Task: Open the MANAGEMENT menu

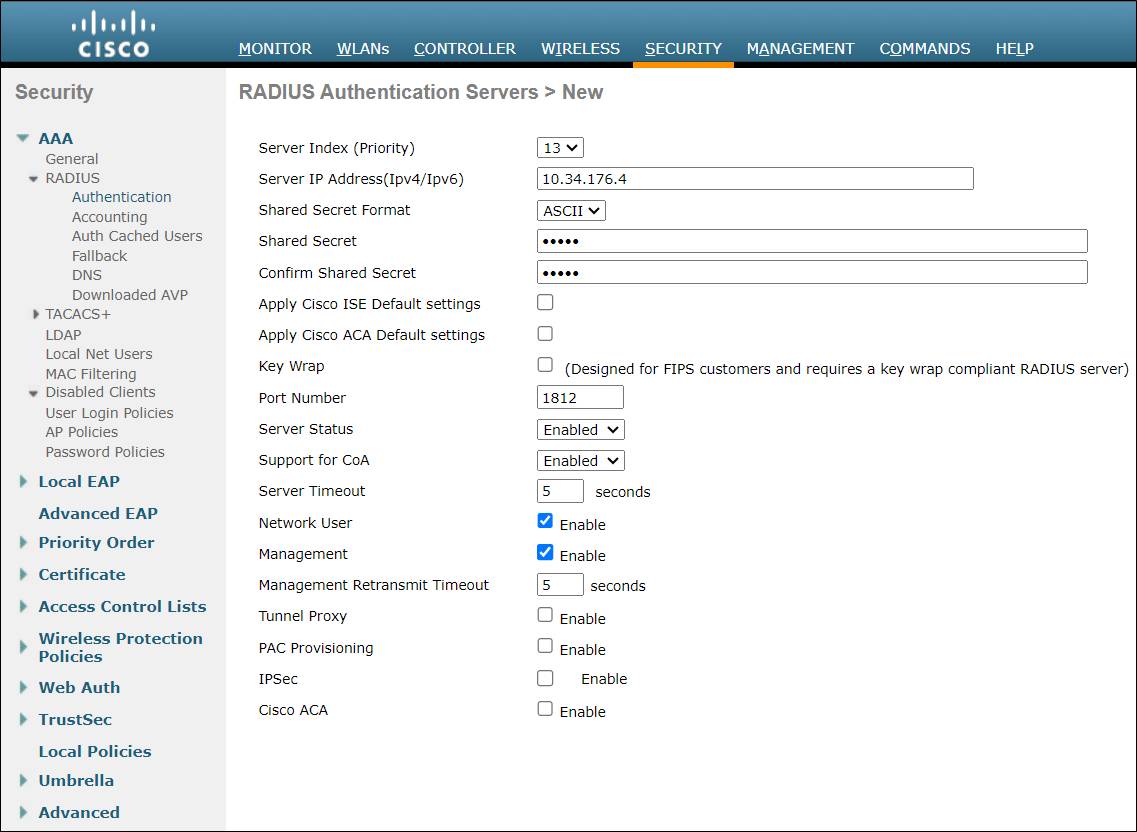Action: [x=800, y=48]
